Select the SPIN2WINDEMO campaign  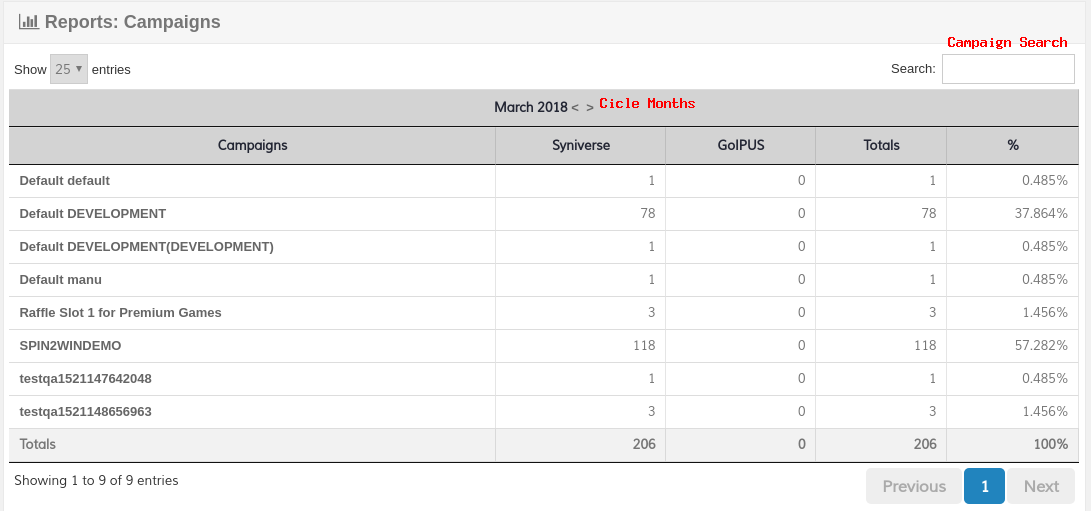point(70,346)
